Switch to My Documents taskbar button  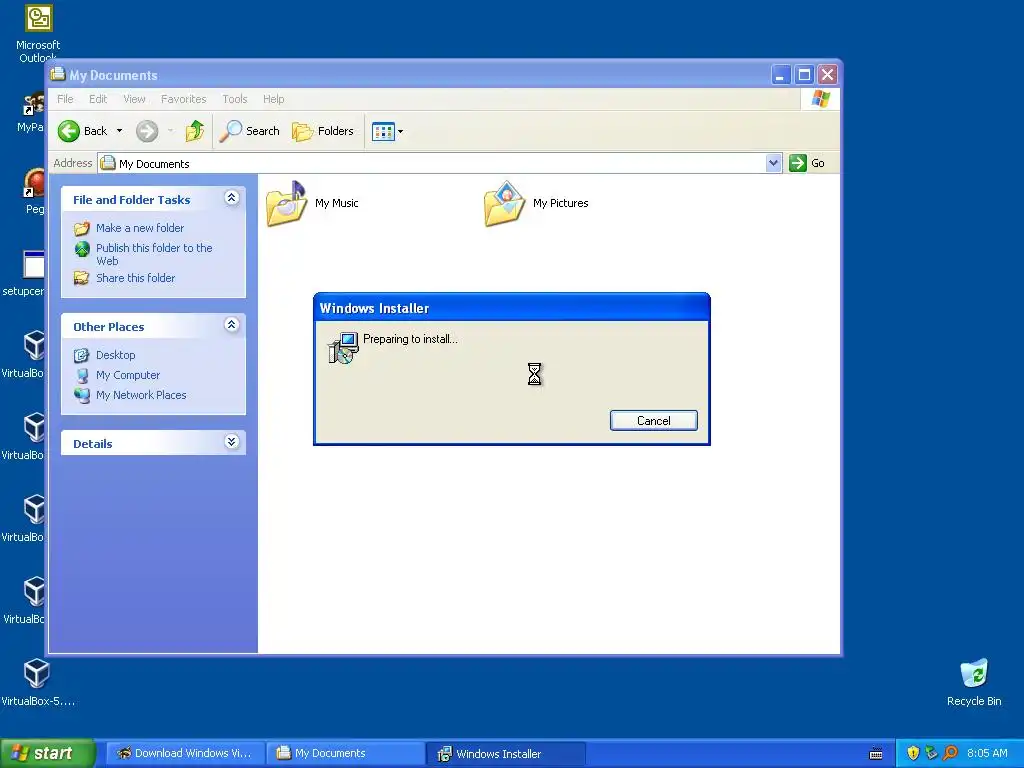click(x=345, y=754)
